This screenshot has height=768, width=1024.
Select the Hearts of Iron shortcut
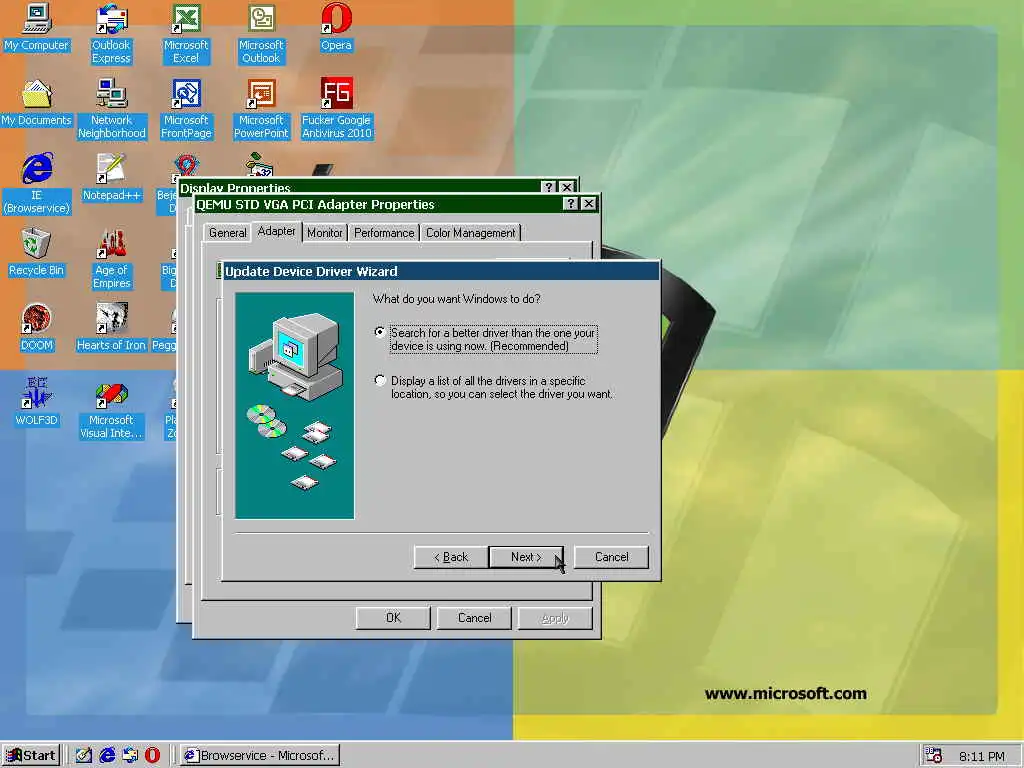[111, 328]
